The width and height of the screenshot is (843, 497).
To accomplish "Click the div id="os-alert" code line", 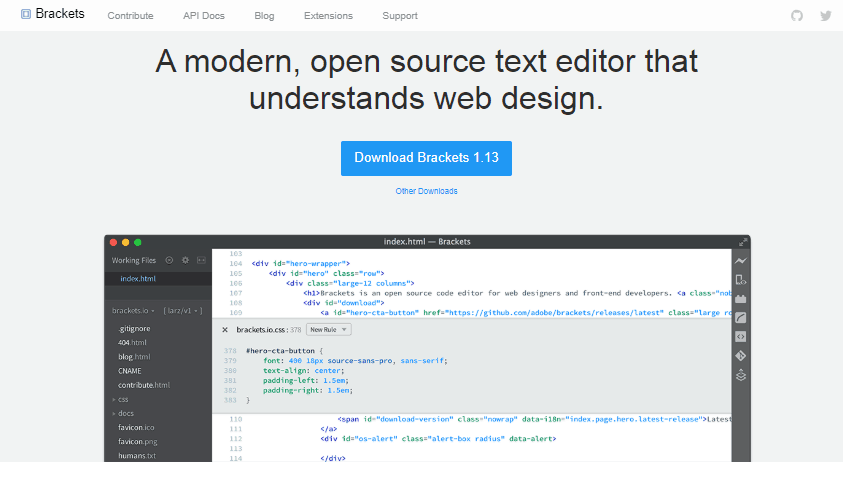I will [438, 439].
